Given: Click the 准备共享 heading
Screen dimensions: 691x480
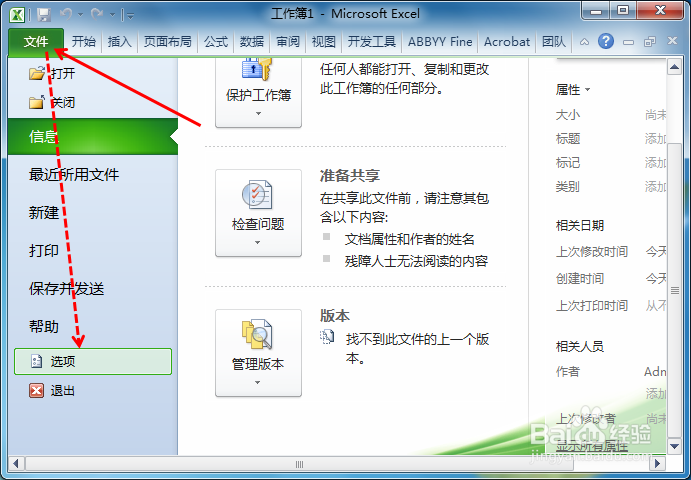Looking at the screenshot, I should (x=349, y=176).
